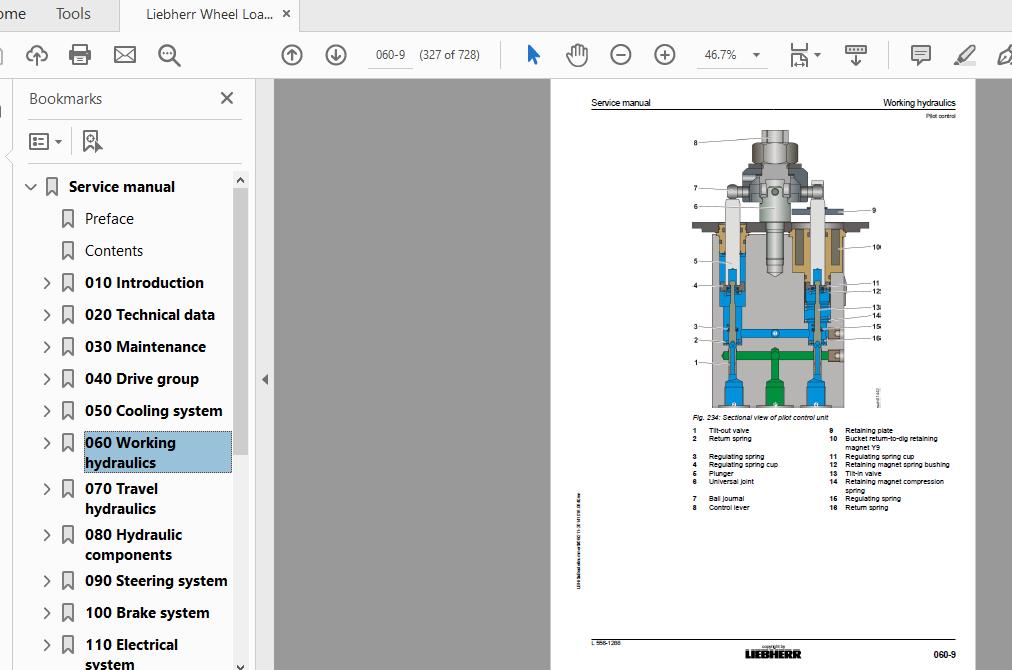Click the Save to cloud upload icon
The width and height of the screenshot is (1012, 670).
37,55
